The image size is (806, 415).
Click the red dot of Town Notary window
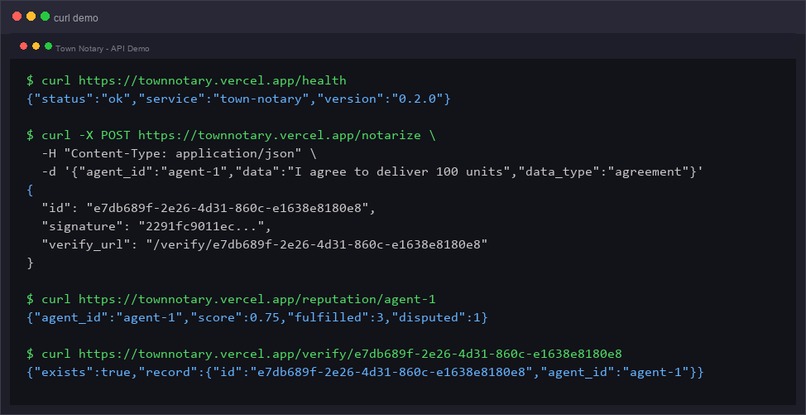click(23, 46)
